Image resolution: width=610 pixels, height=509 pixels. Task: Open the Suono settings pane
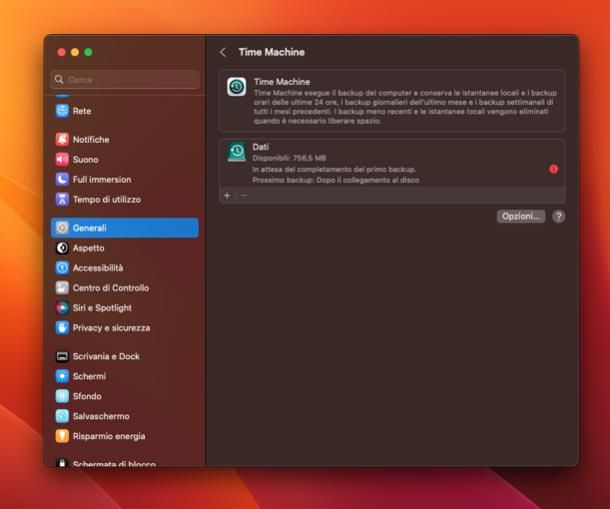(125, 160)
